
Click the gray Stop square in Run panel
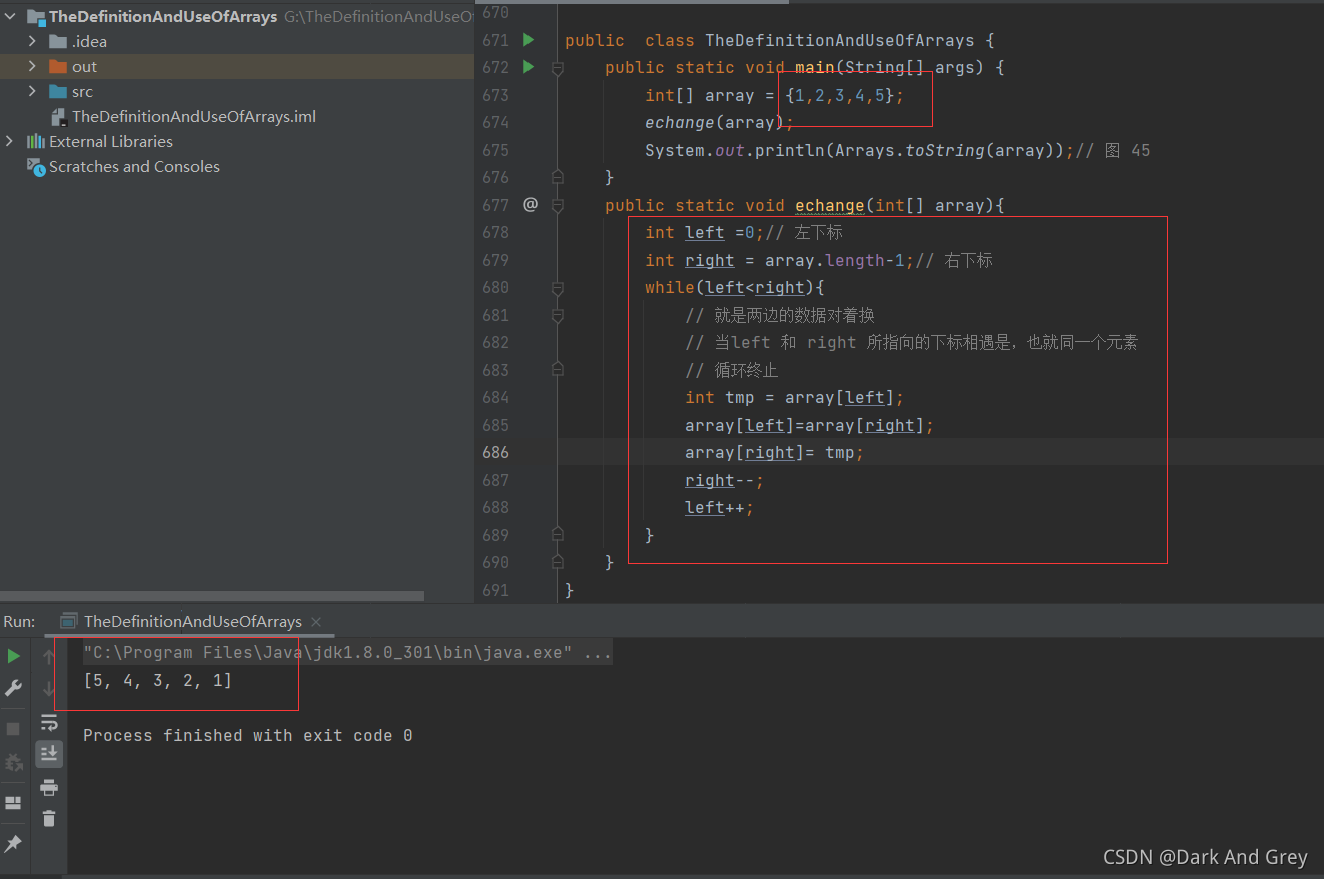pyautogui.click(x=14, y=729)
